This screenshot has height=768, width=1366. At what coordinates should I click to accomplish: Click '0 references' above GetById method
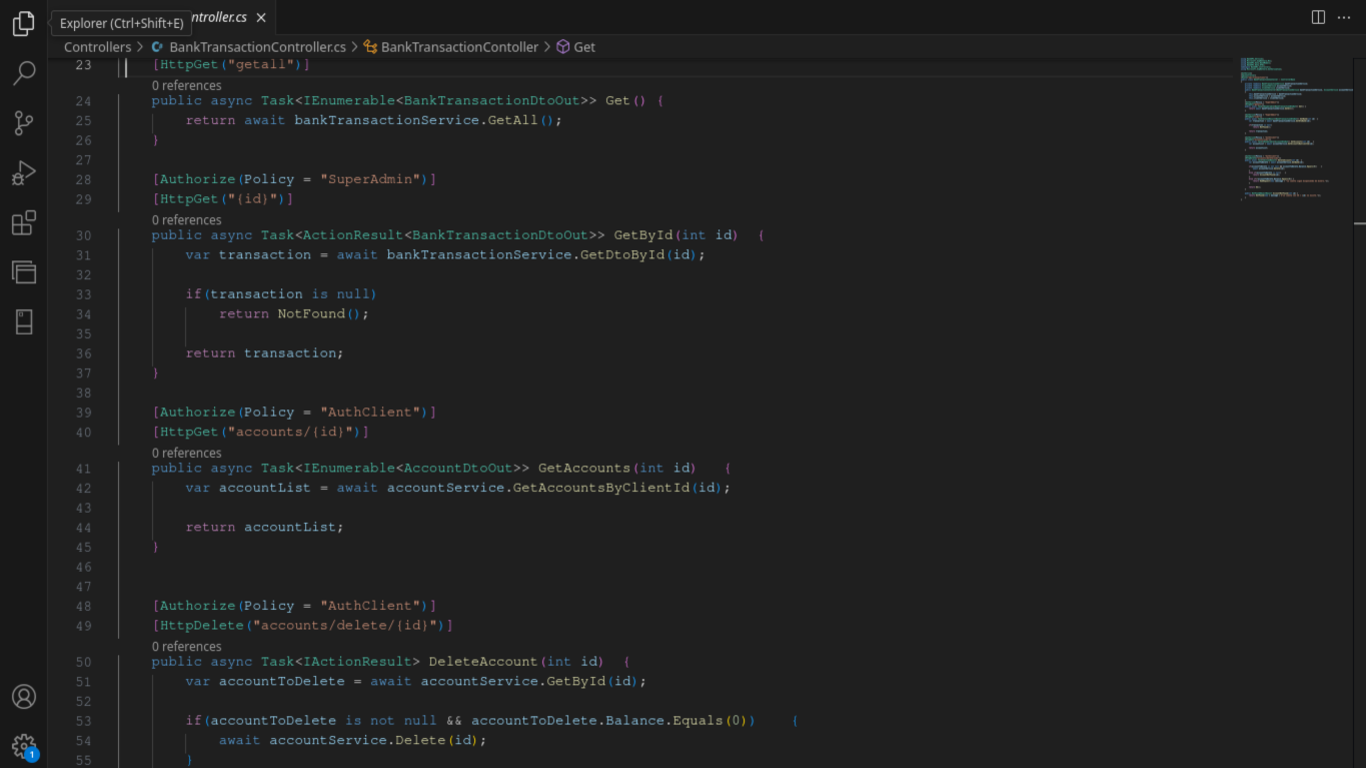coord(187,220)
